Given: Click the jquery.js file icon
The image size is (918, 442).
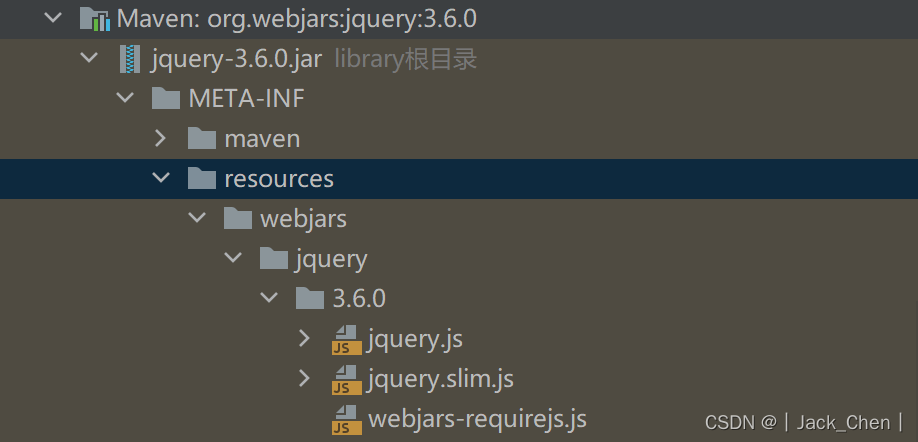Looking at the screenshot, I should (347, 340).
